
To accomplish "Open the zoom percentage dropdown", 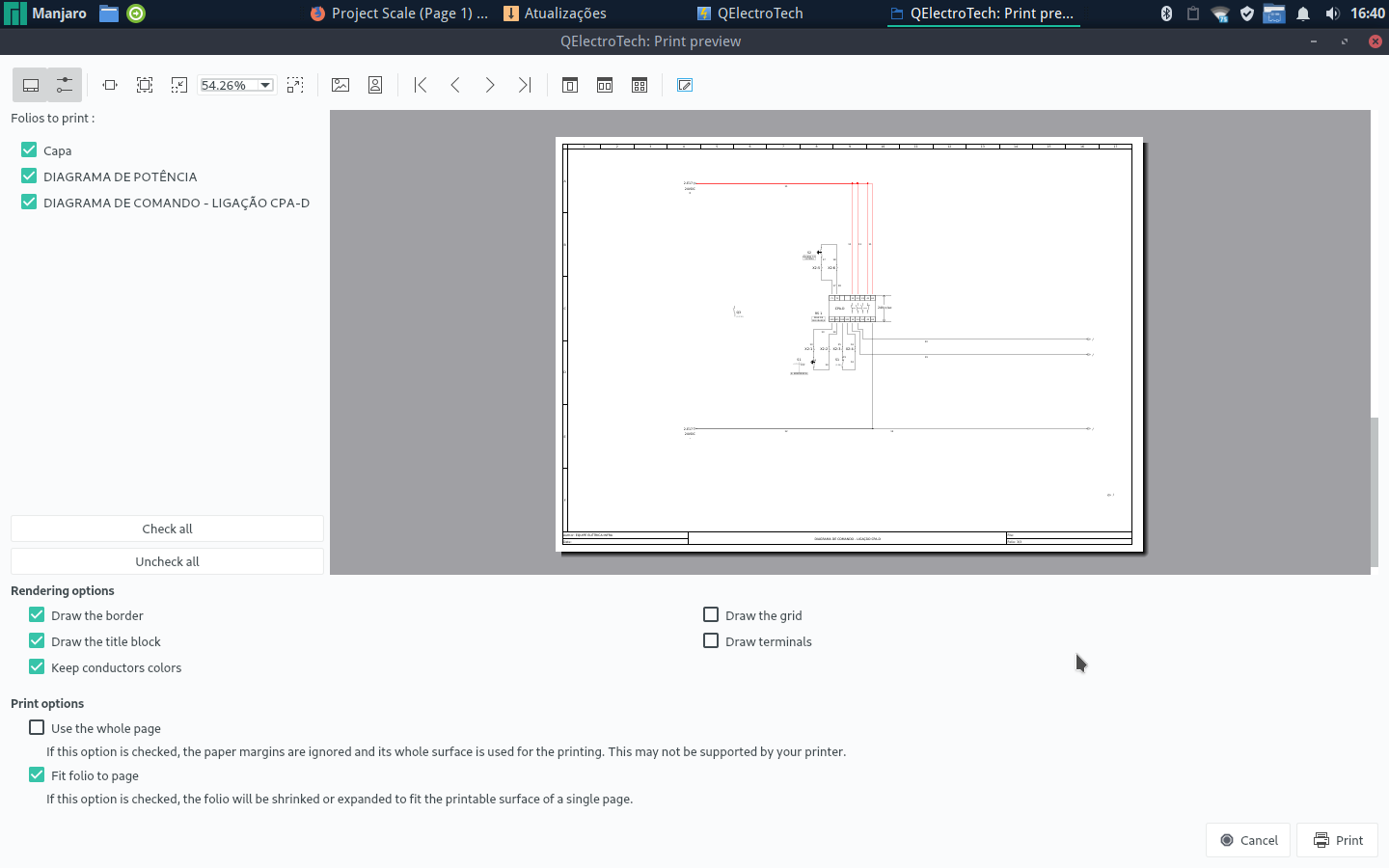I will click(x=265, y=85).
